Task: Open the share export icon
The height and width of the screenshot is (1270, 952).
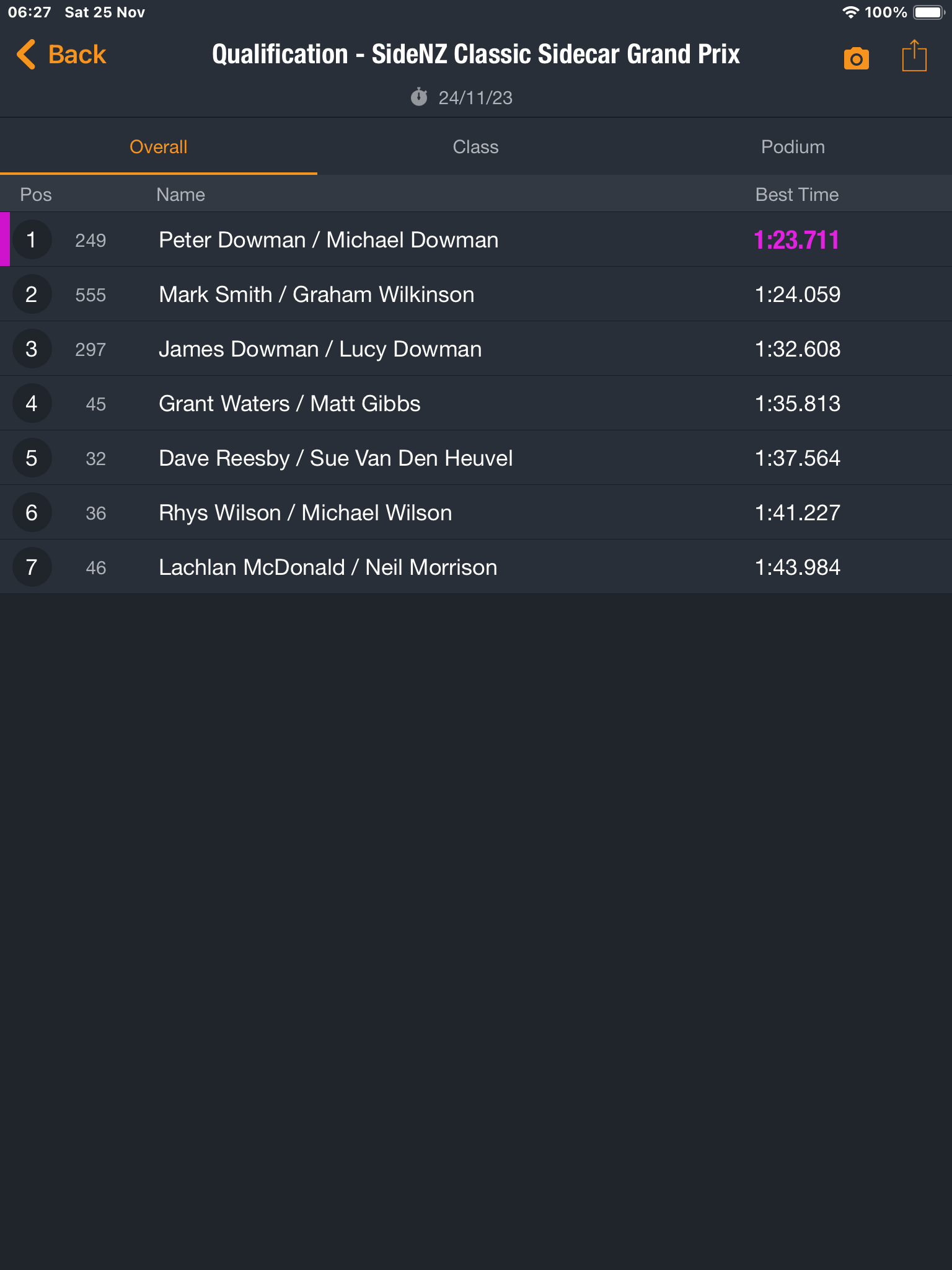Action: pyautogui.click(x=914, y=56)
